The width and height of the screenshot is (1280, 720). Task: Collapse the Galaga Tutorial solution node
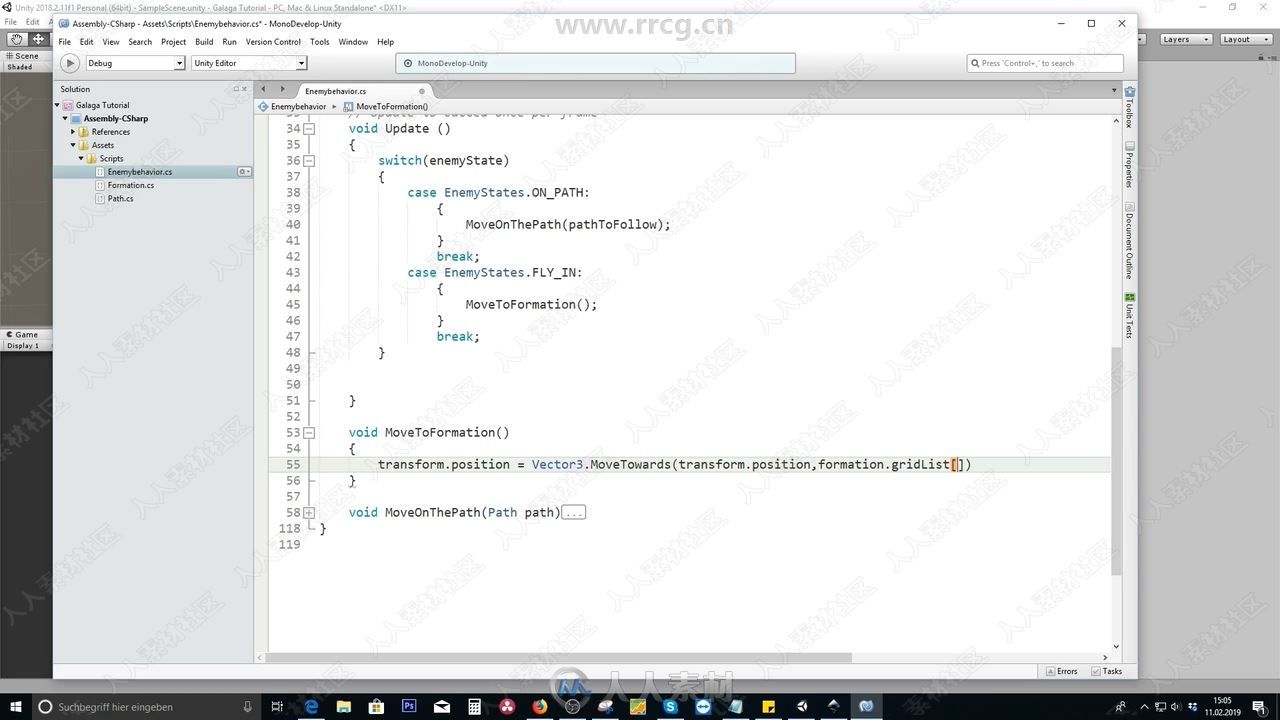pos(57,105)
